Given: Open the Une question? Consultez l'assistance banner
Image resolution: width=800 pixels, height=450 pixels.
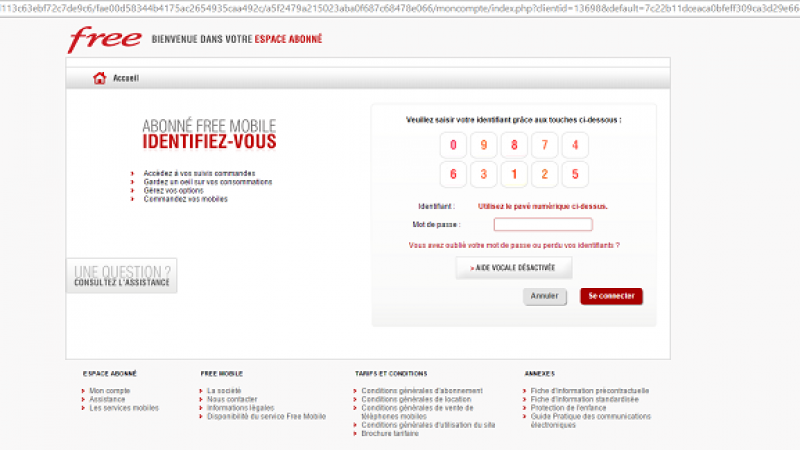Looking at the screenshot, I should 121,276.
